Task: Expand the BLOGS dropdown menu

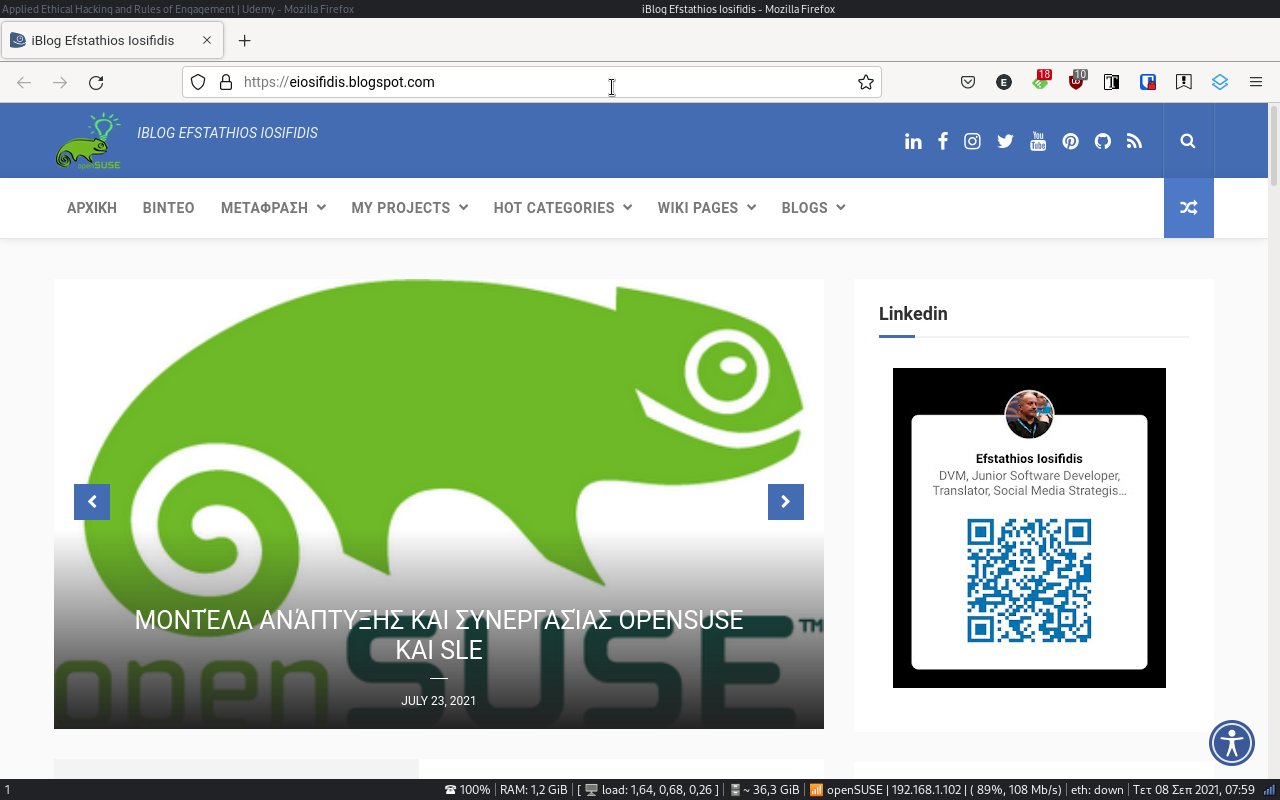Action: [813, 208]
